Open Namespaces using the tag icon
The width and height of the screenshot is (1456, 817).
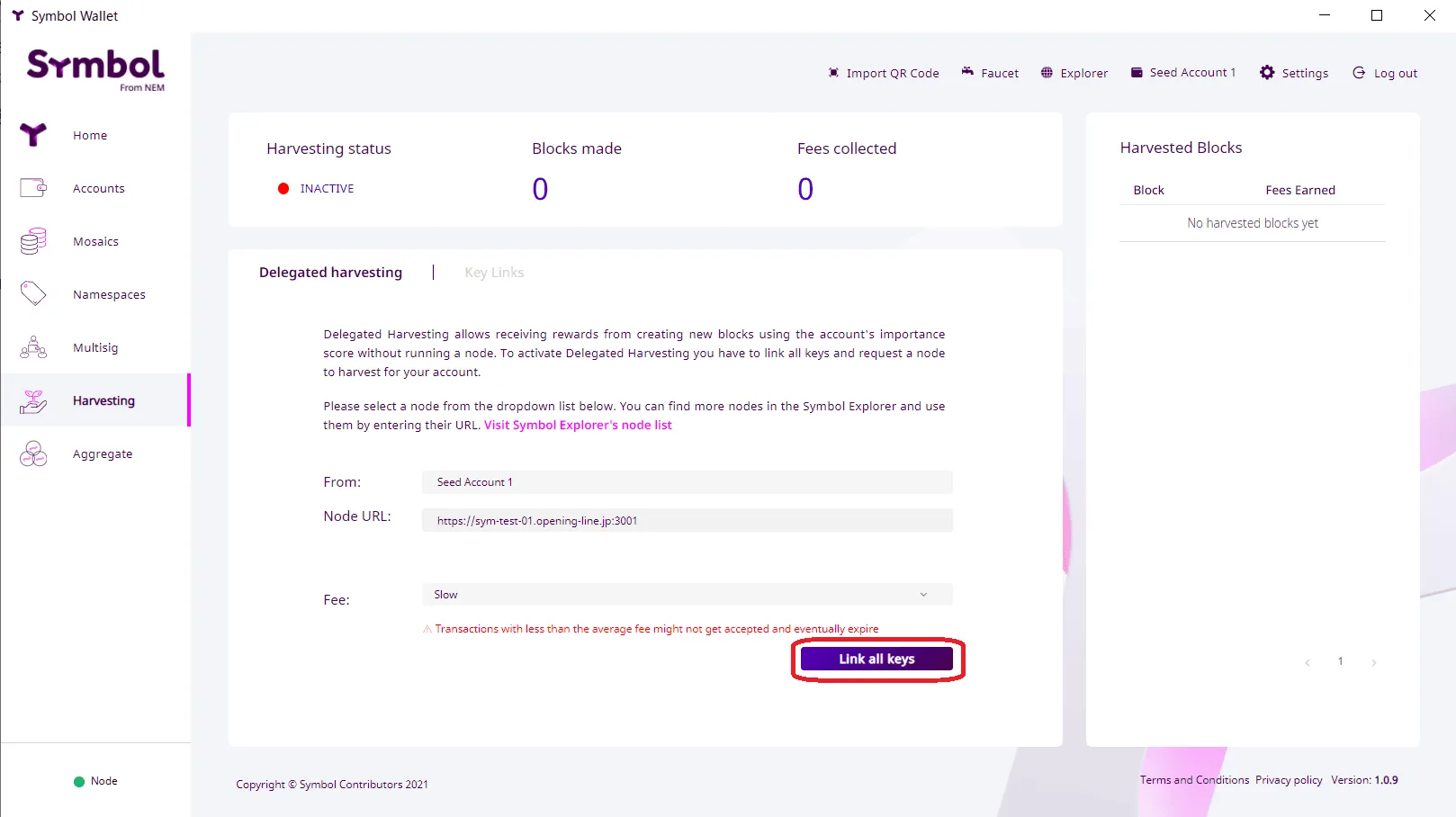point(33,294)
